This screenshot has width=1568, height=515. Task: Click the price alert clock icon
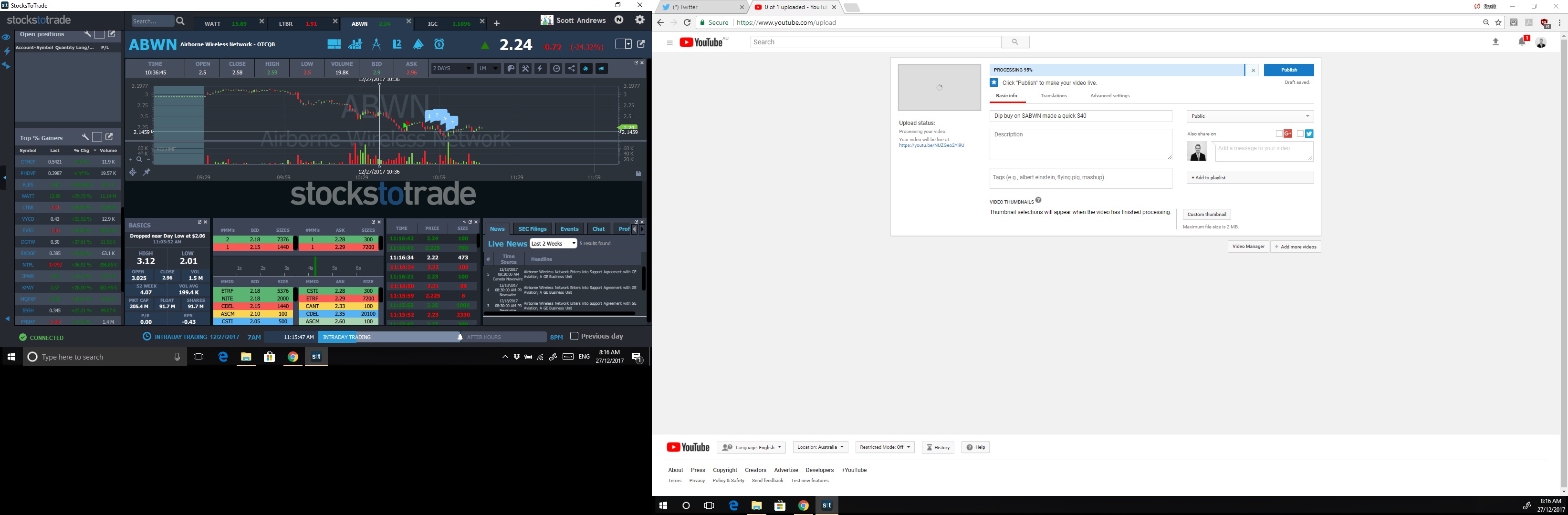click(x=439, y=44)
